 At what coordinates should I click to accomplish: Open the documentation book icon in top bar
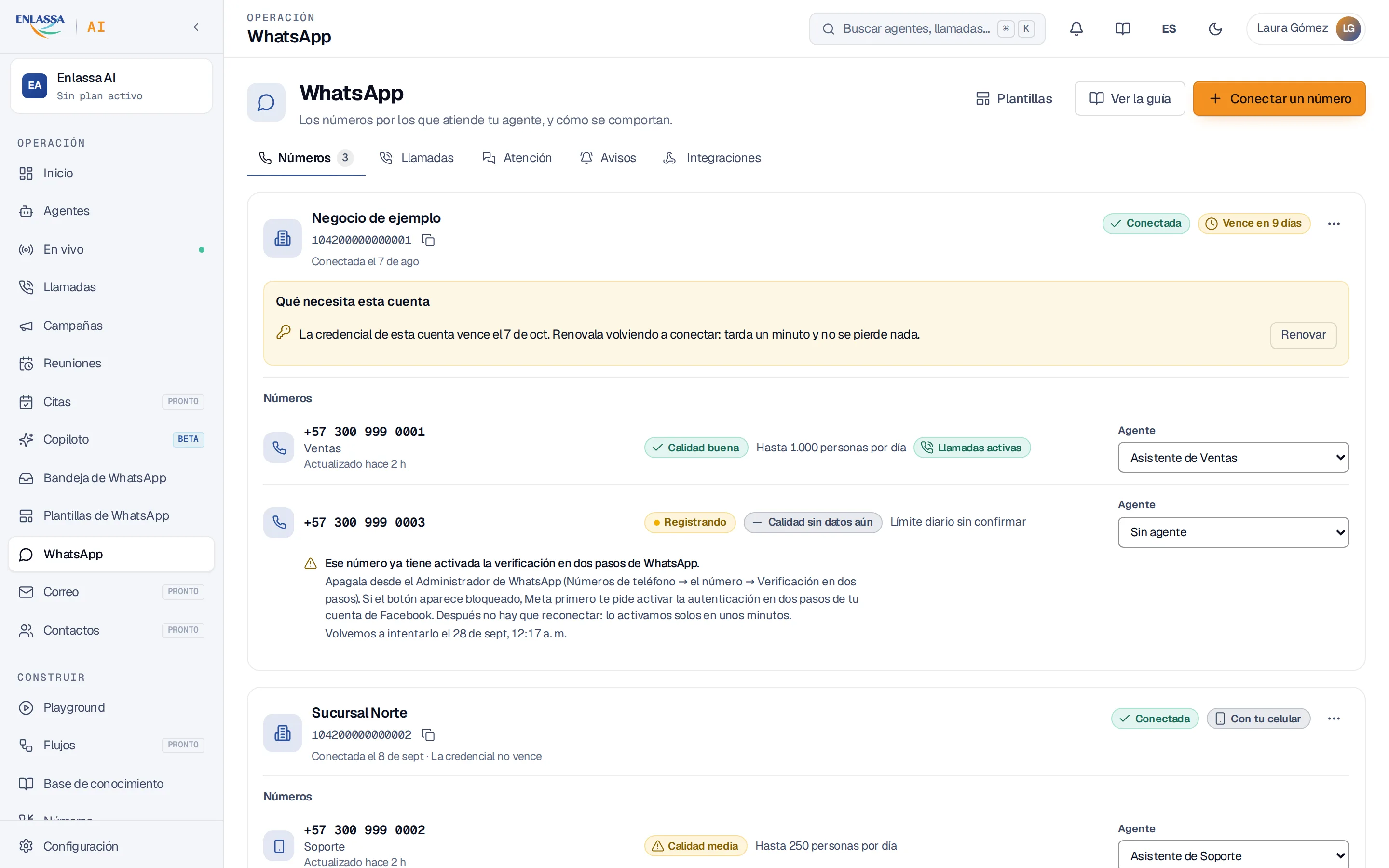click(x=1122, y=28)
